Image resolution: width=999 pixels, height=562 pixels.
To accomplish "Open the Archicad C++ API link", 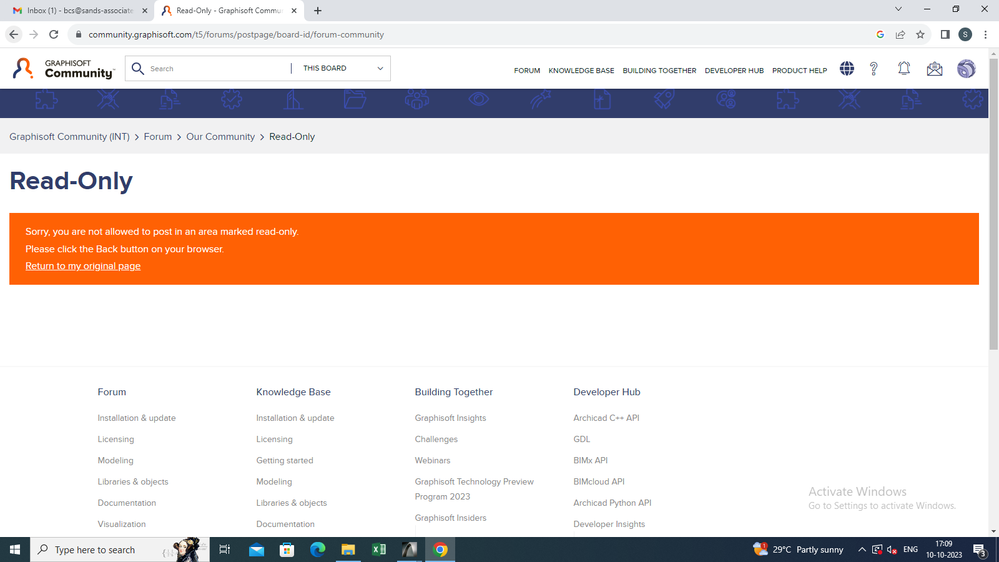I will [x=606, y=418].
